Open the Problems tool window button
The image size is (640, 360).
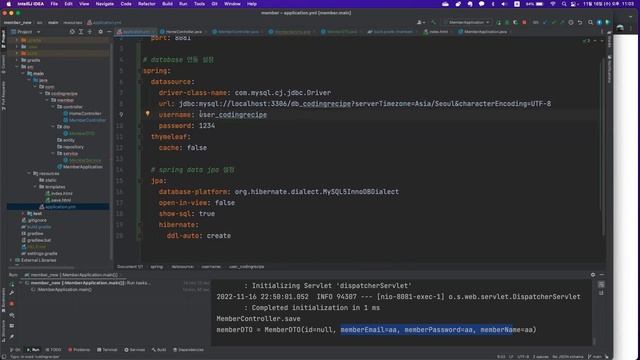(x=79, y=350)
